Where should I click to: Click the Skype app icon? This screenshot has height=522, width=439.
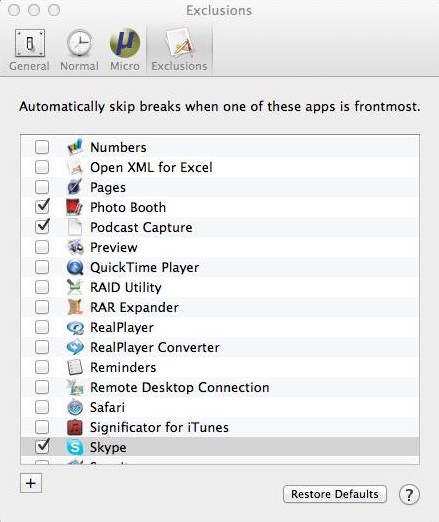[75, 447]
